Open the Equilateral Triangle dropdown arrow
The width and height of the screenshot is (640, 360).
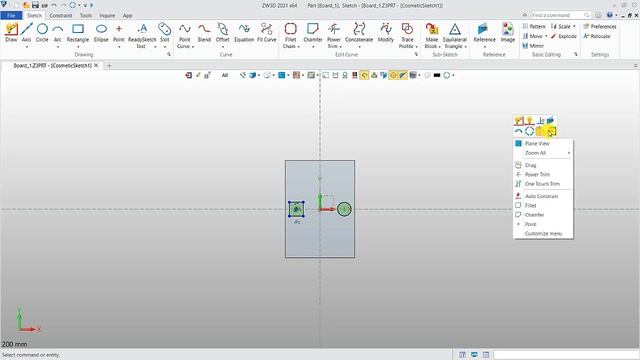[x=465, y=47]
